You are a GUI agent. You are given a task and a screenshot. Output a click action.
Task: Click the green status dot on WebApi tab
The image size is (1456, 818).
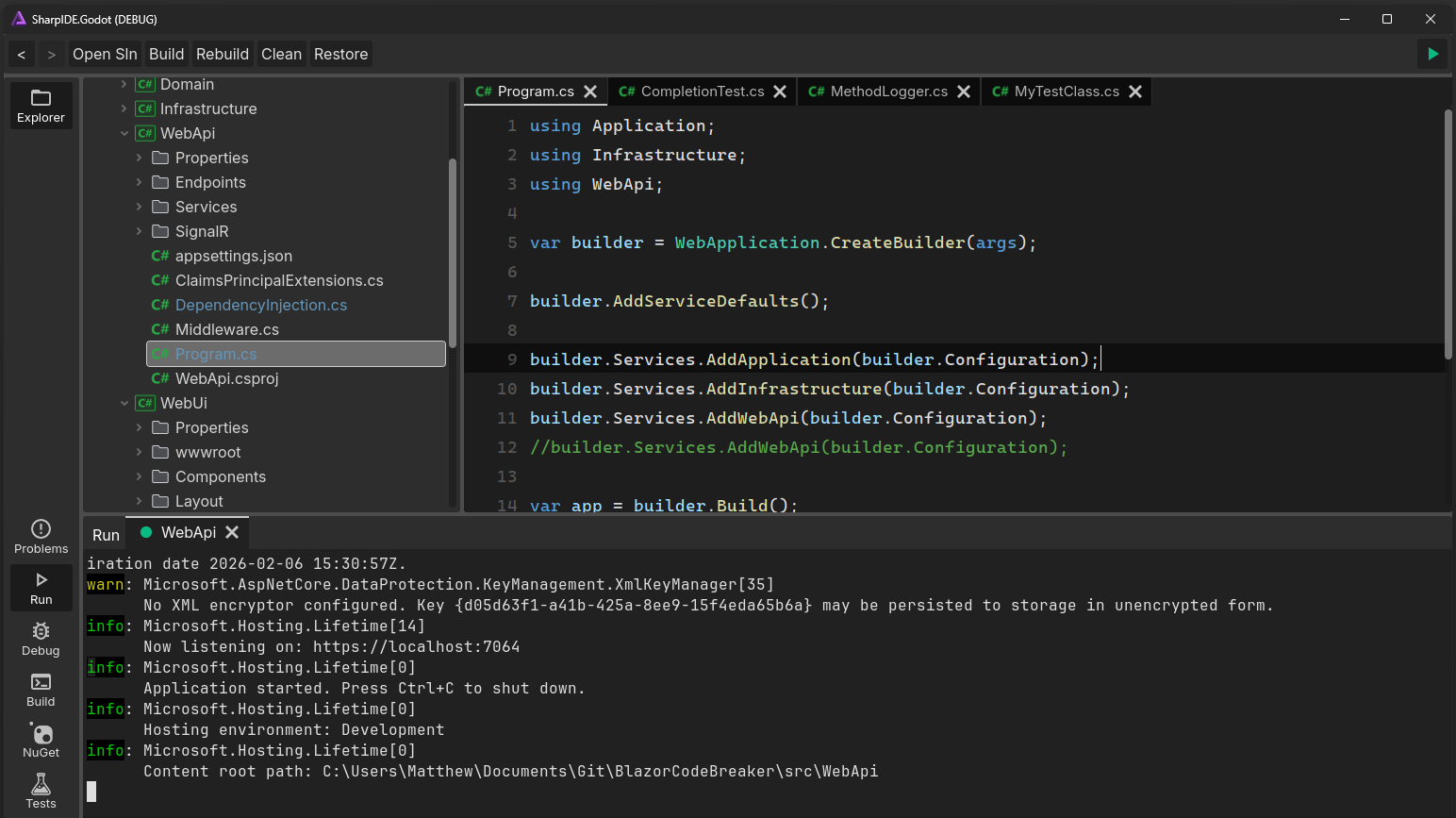click(146, 532)
